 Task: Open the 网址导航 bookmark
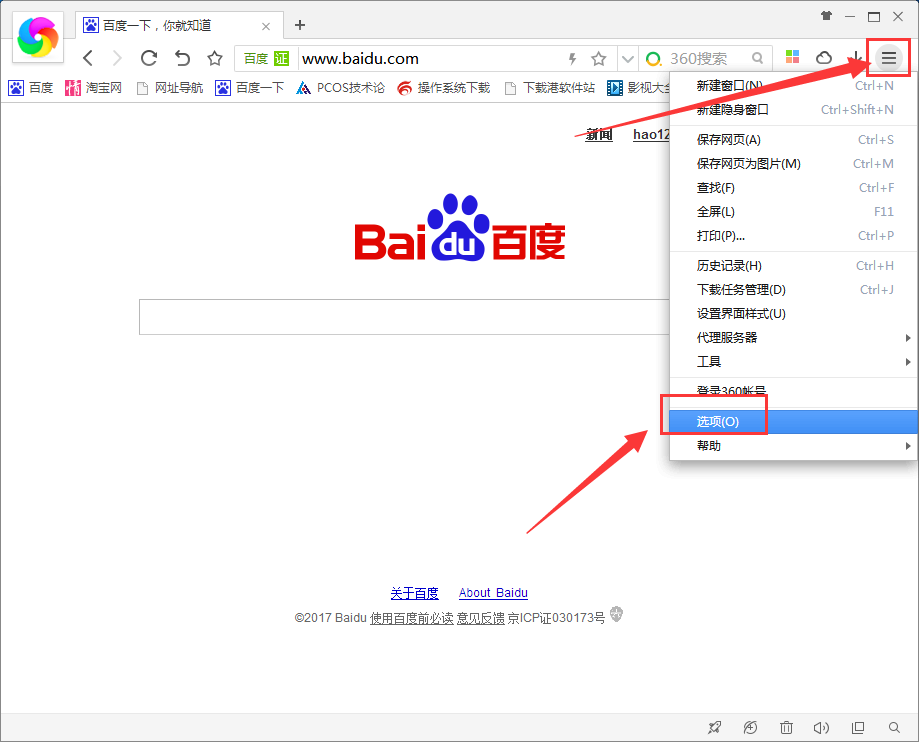169,88
